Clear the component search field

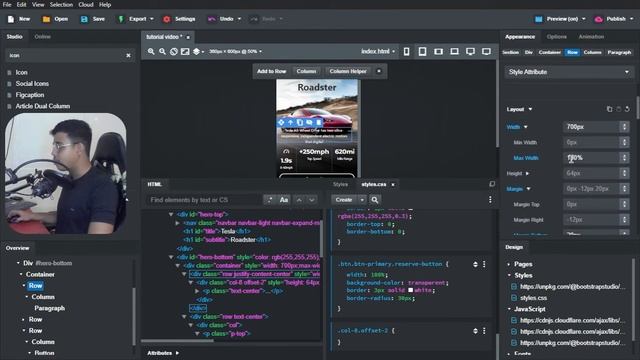coord(128,56)
